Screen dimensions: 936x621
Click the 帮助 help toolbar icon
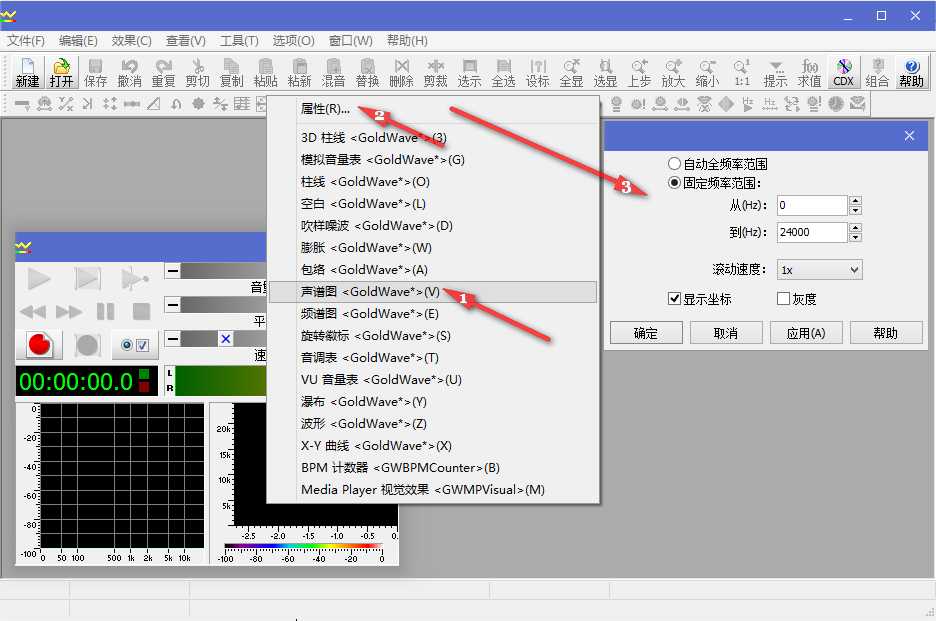coord(912,72)
